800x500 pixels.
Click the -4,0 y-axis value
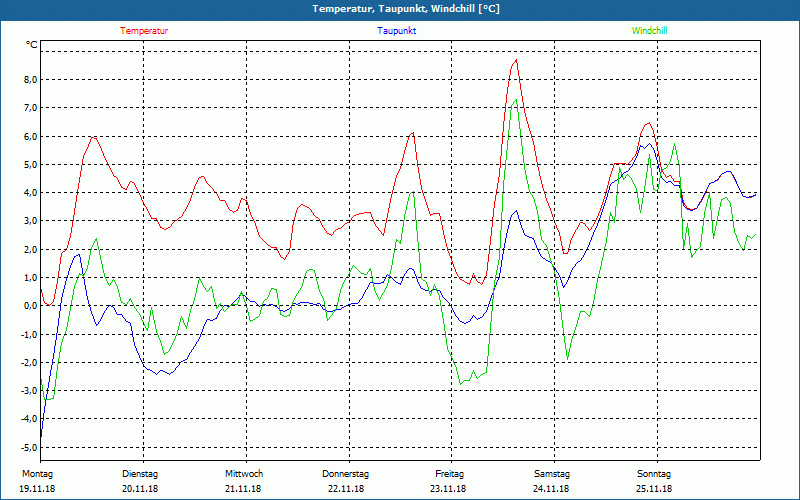click(28, 419)
